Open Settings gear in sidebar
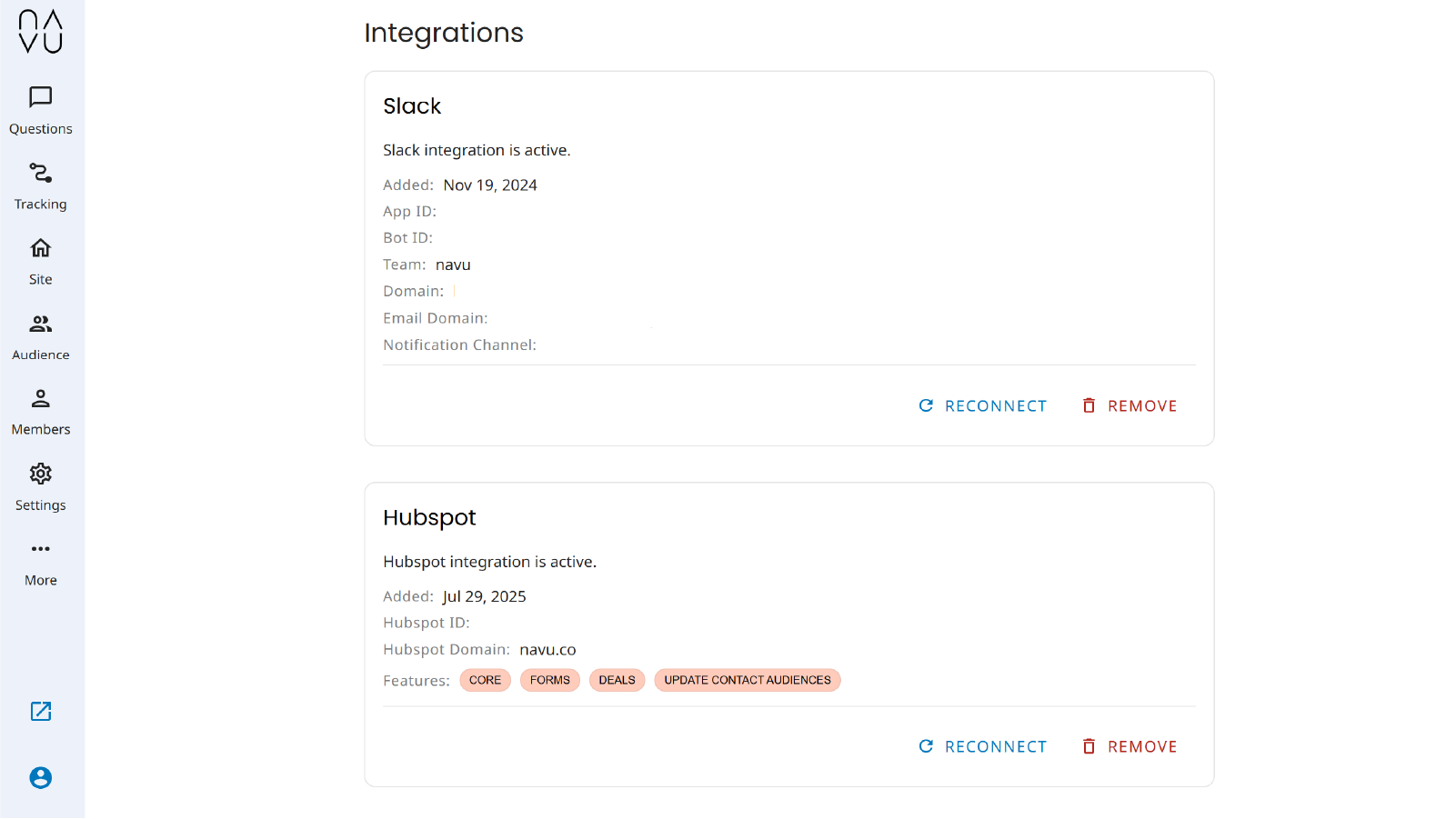The width and height of the screenshot is (1456, 819). 41,486
